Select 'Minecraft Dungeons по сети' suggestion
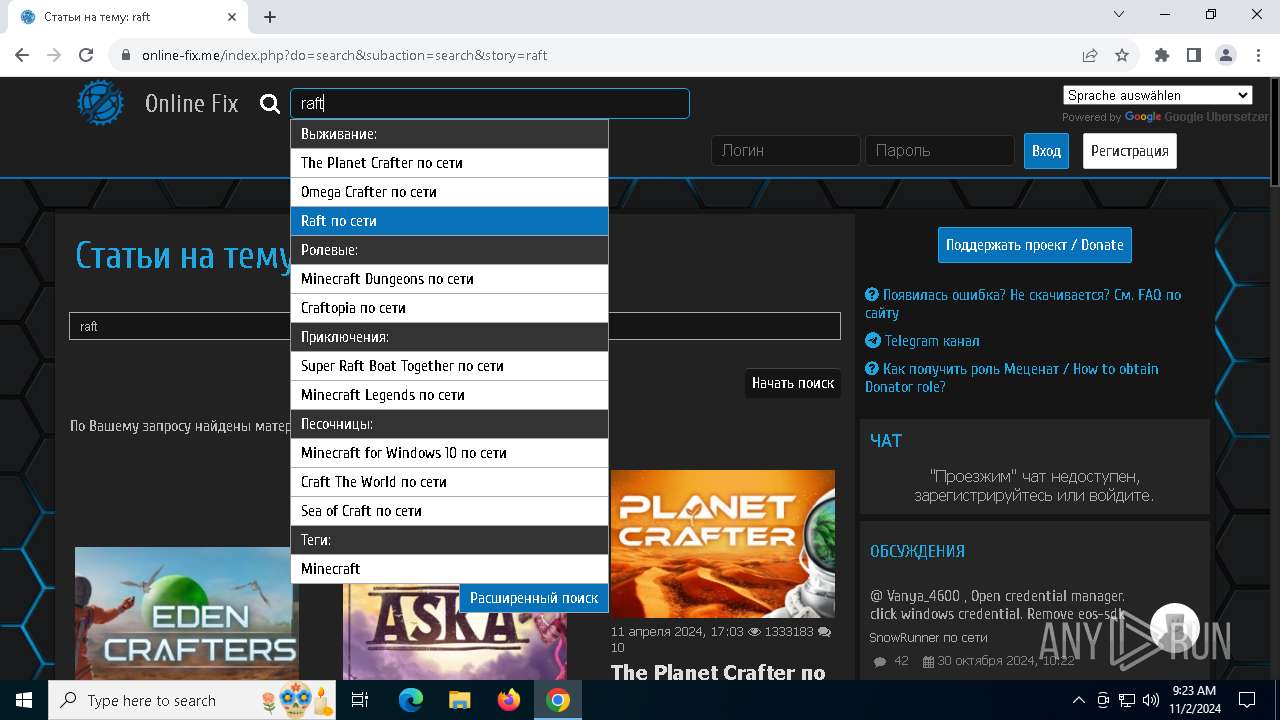 [x=449, y=279]
